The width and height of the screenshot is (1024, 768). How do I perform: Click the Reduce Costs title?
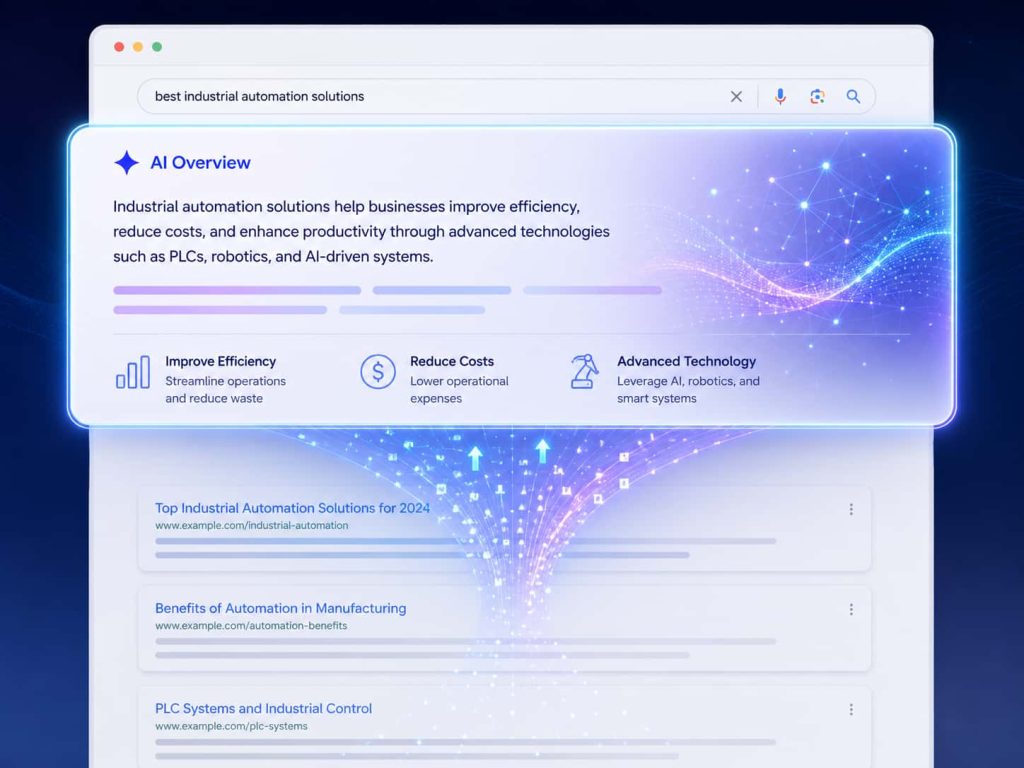[452, 361]
